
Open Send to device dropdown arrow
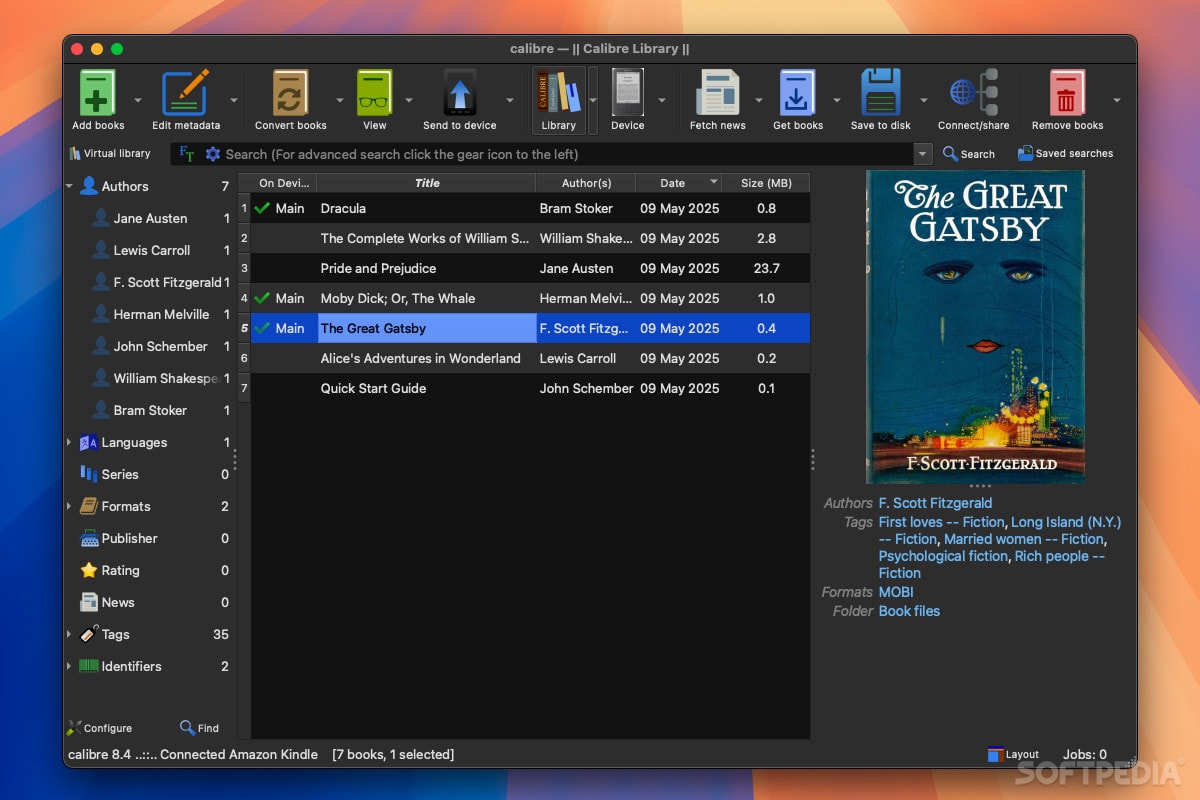click(509, 101)
